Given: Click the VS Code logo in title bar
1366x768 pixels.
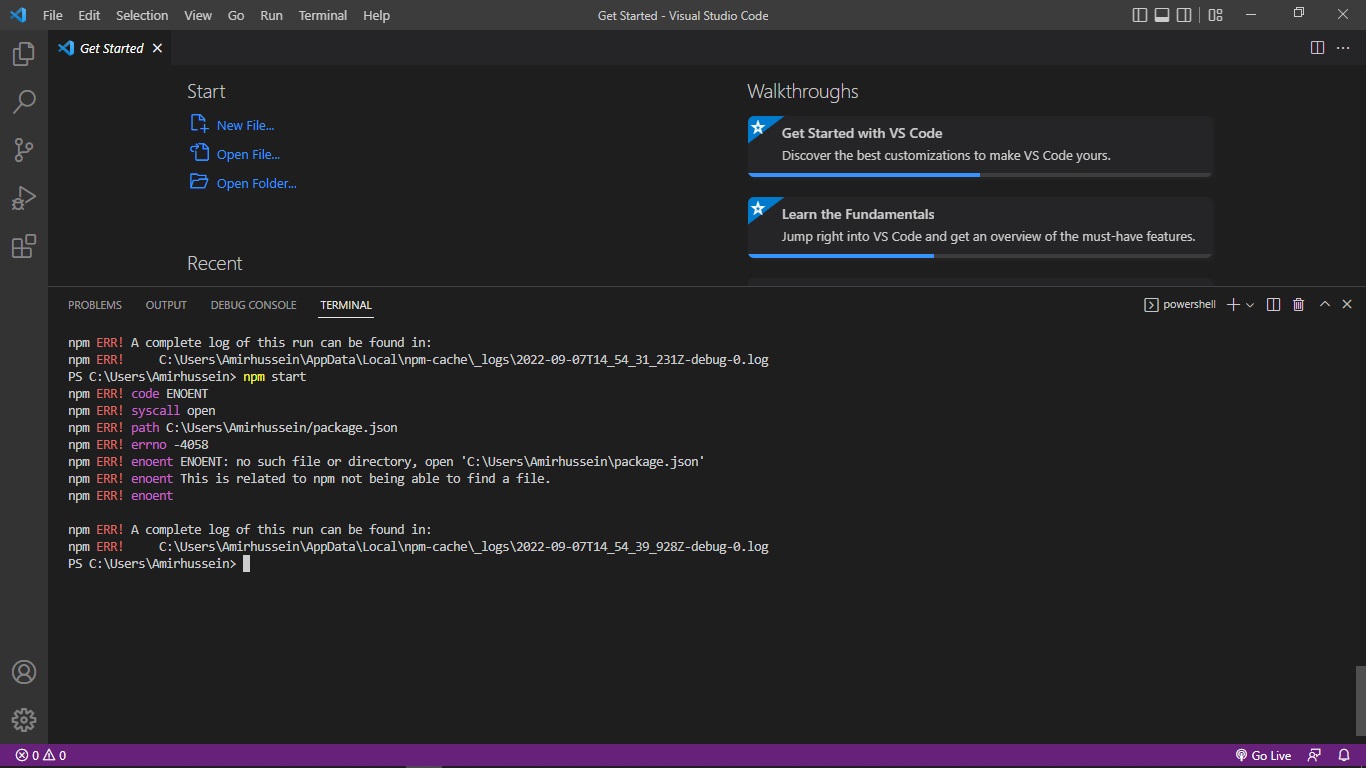Looking at the screenshot, I should pos(18,15).
